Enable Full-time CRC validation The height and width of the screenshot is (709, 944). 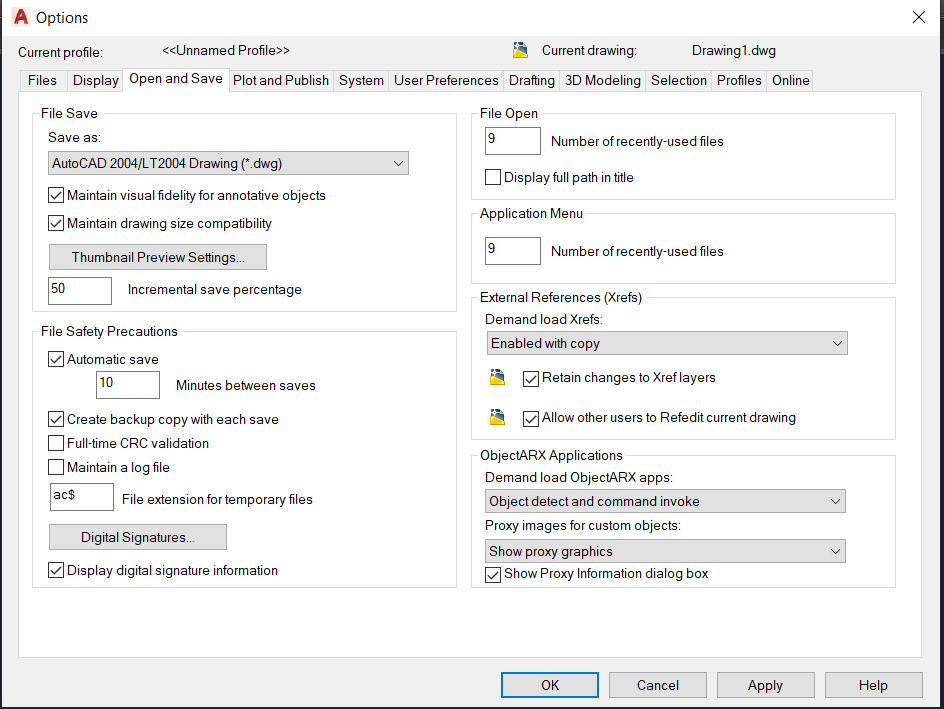tap(56, 443)
